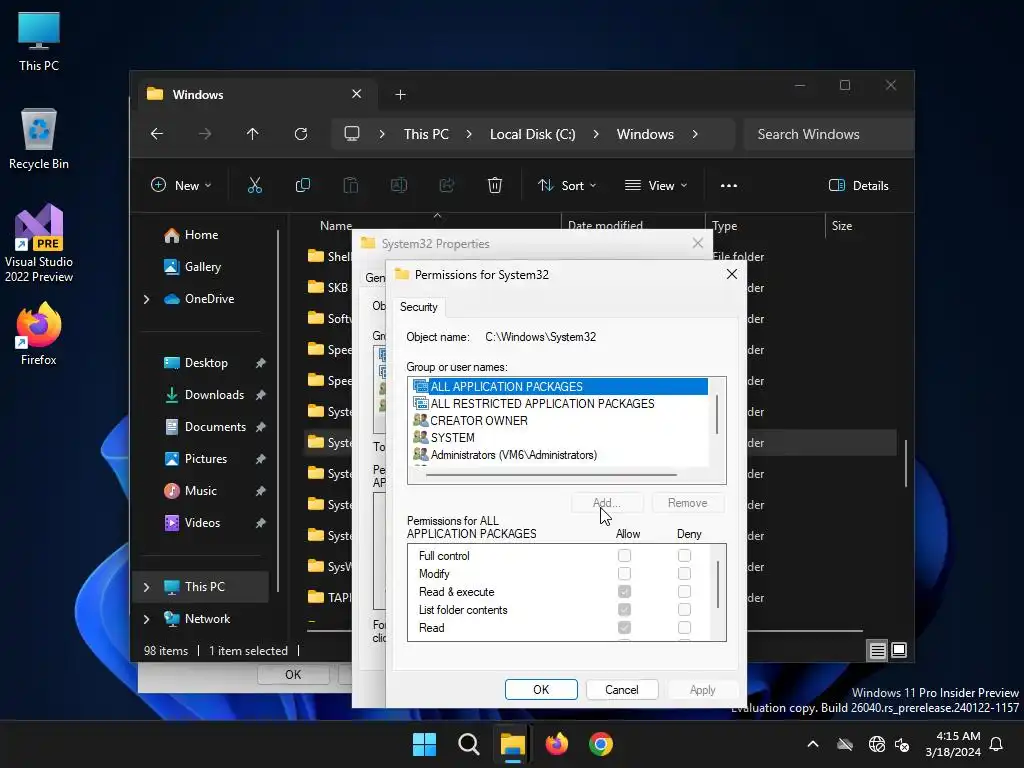This screenshot has height=768, width=1024.
Task: Show hidden system tray icons chevron
Action: [813, 744]
